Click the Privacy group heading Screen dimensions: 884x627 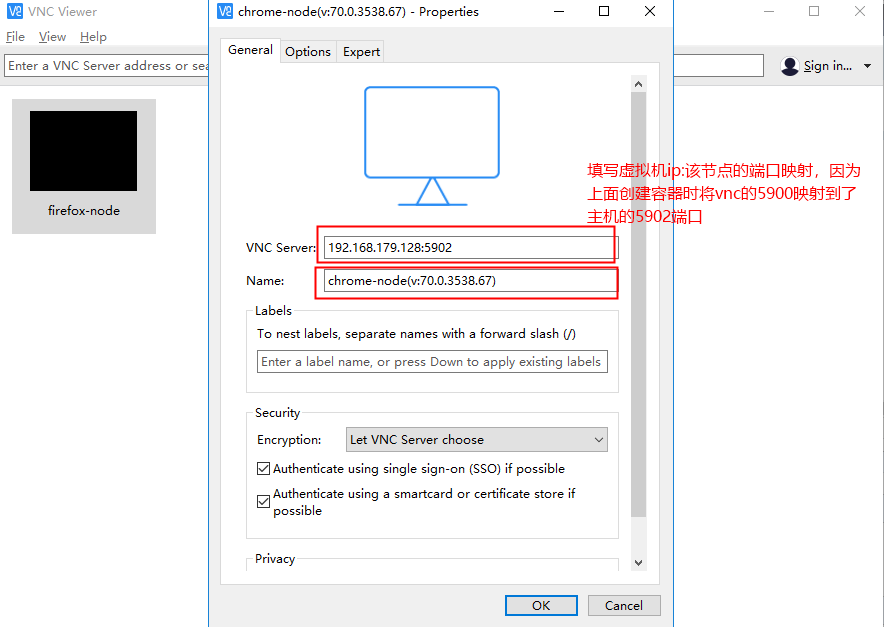(275, 559)
